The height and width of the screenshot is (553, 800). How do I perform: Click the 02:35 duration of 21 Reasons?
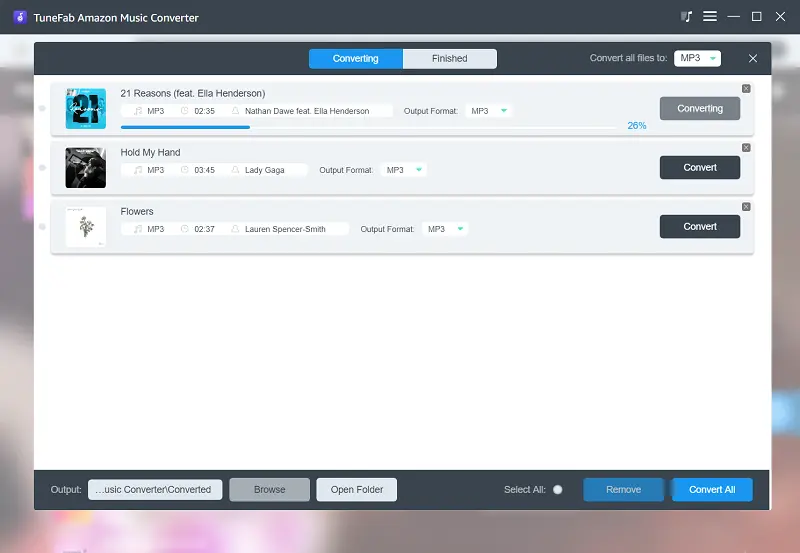pos(205,111)
